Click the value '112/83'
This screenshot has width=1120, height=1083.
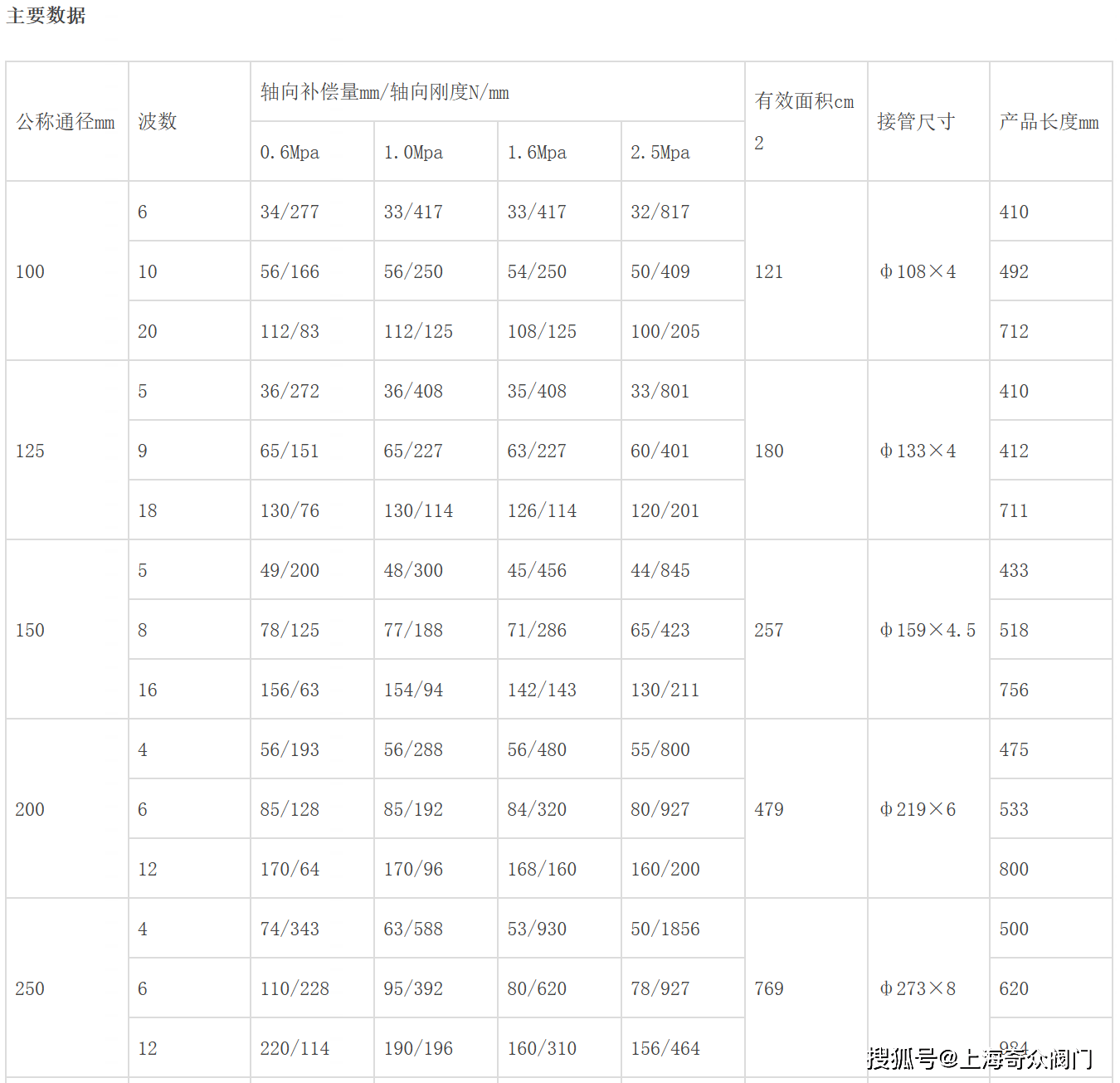pyautogui.click(x=290, y=332)
